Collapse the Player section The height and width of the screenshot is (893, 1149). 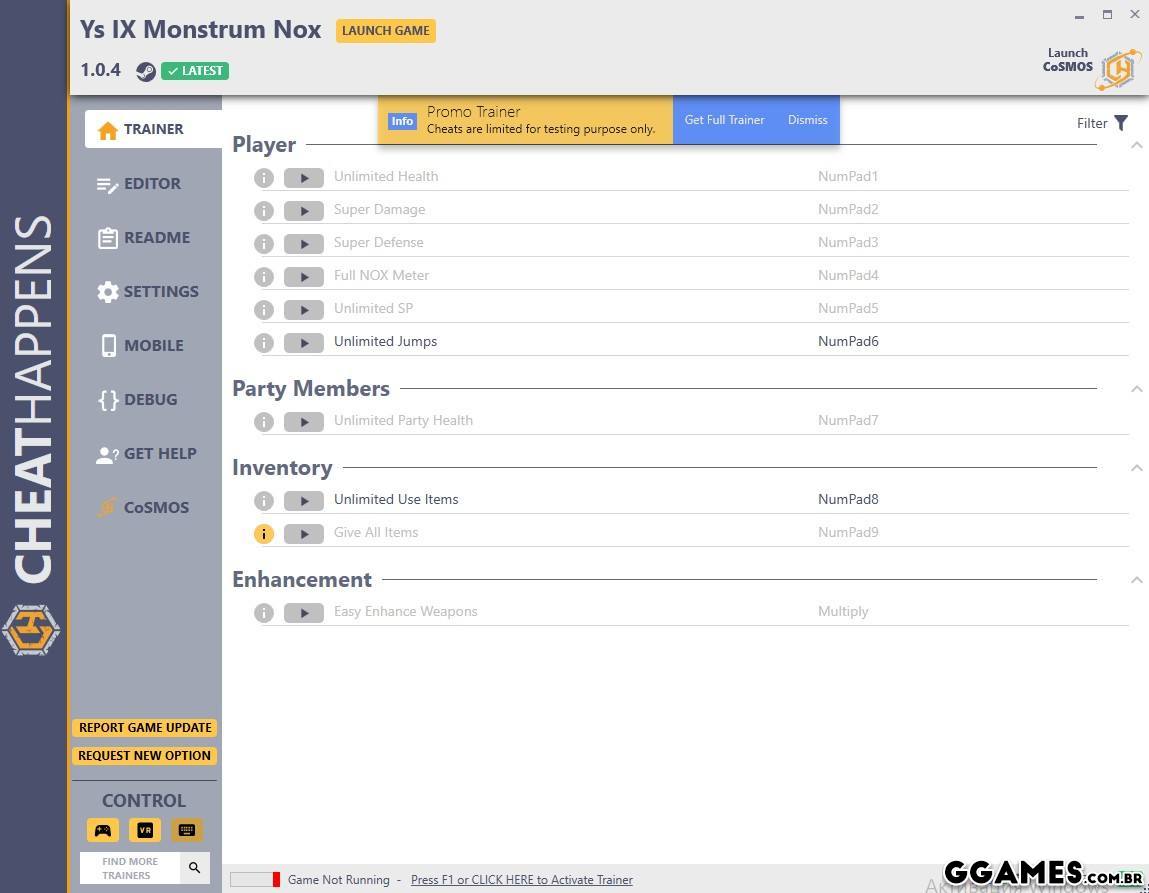tap(1136, 146)
